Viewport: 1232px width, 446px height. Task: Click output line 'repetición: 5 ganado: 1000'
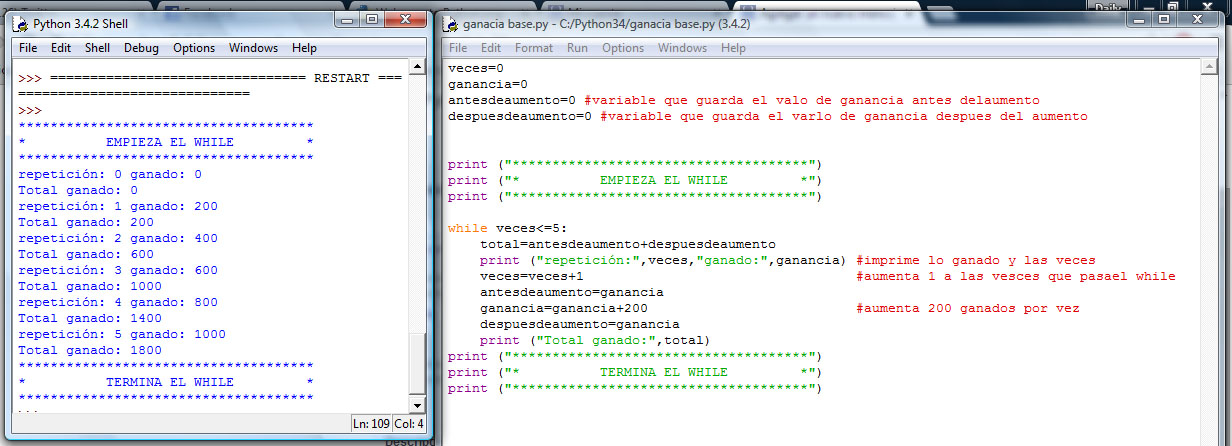[122, 334]
